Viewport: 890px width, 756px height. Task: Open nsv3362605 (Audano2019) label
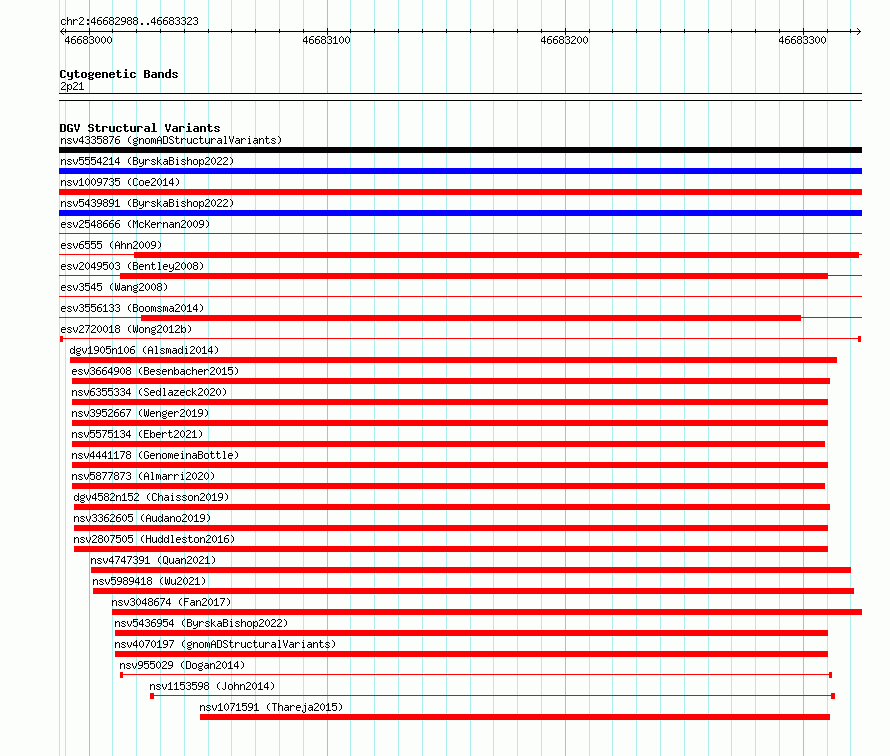(x=142, y=518)
